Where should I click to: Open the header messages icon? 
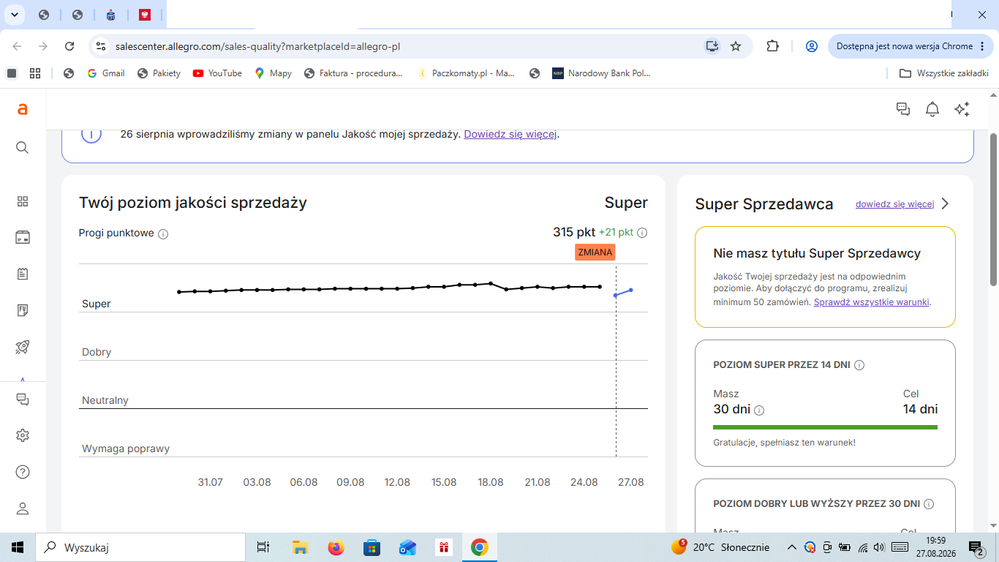tap(903, 109)
